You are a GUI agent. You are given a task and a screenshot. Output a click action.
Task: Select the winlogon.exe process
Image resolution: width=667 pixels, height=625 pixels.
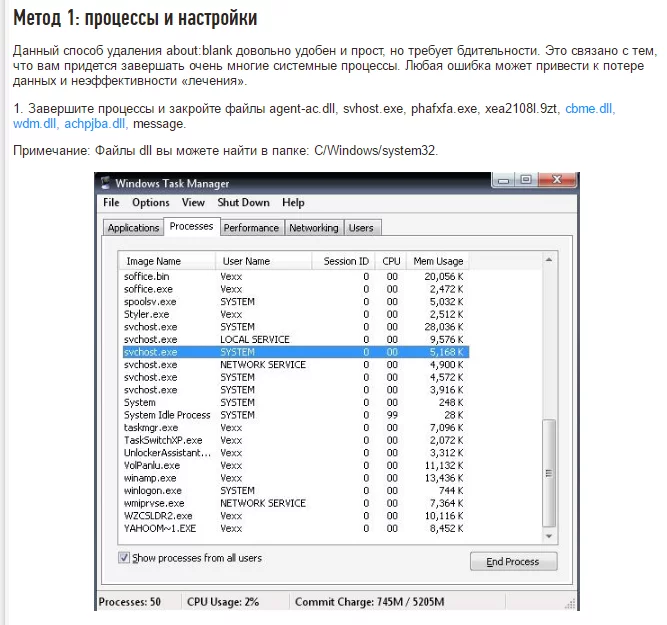point(294,491)
